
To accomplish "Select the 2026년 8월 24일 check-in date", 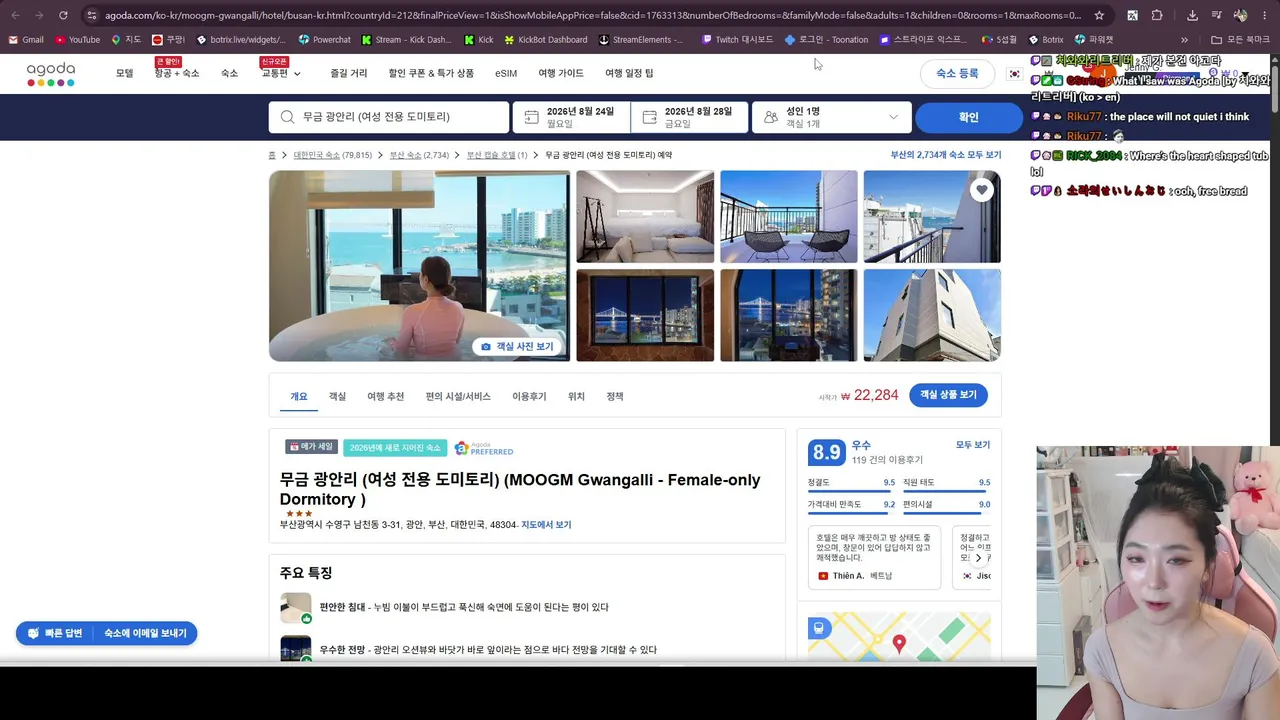I will [x=572, y=117].
